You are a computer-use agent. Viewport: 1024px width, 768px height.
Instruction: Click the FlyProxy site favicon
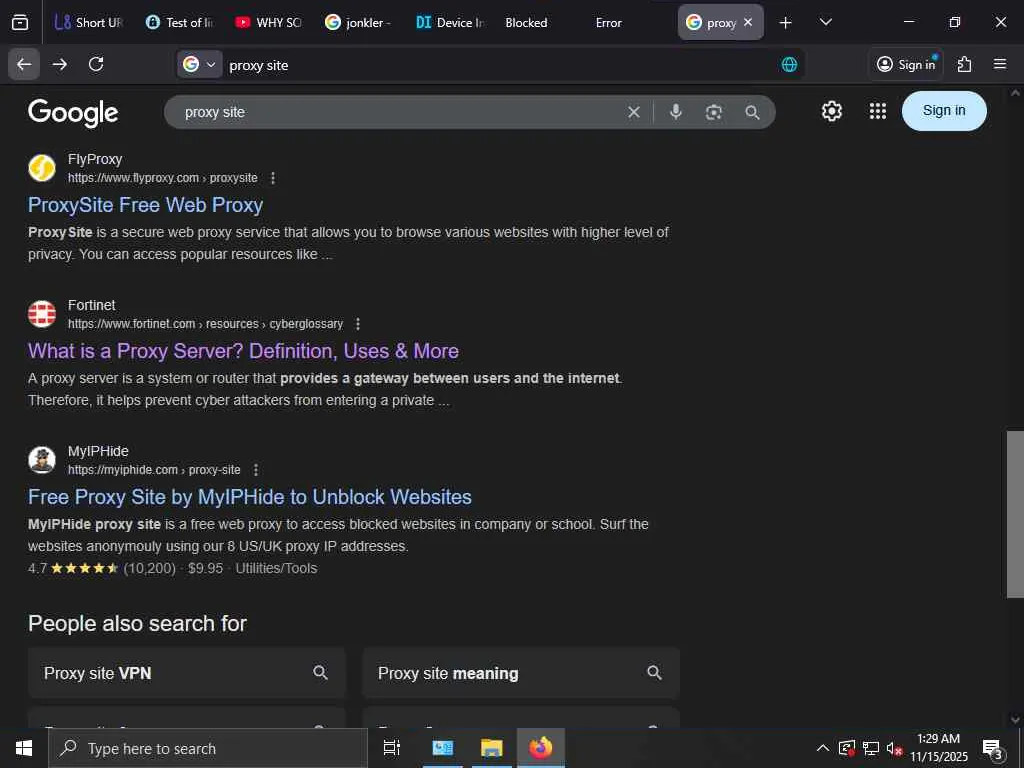click(x=42, y=168)
